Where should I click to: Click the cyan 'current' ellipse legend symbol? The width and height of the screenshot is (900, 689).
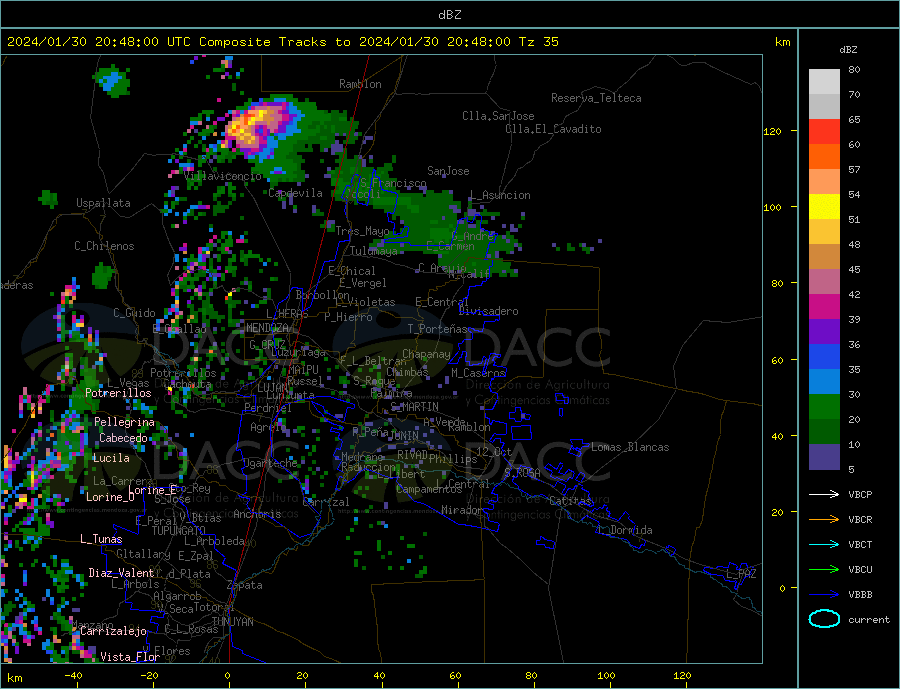coord(824,619)
